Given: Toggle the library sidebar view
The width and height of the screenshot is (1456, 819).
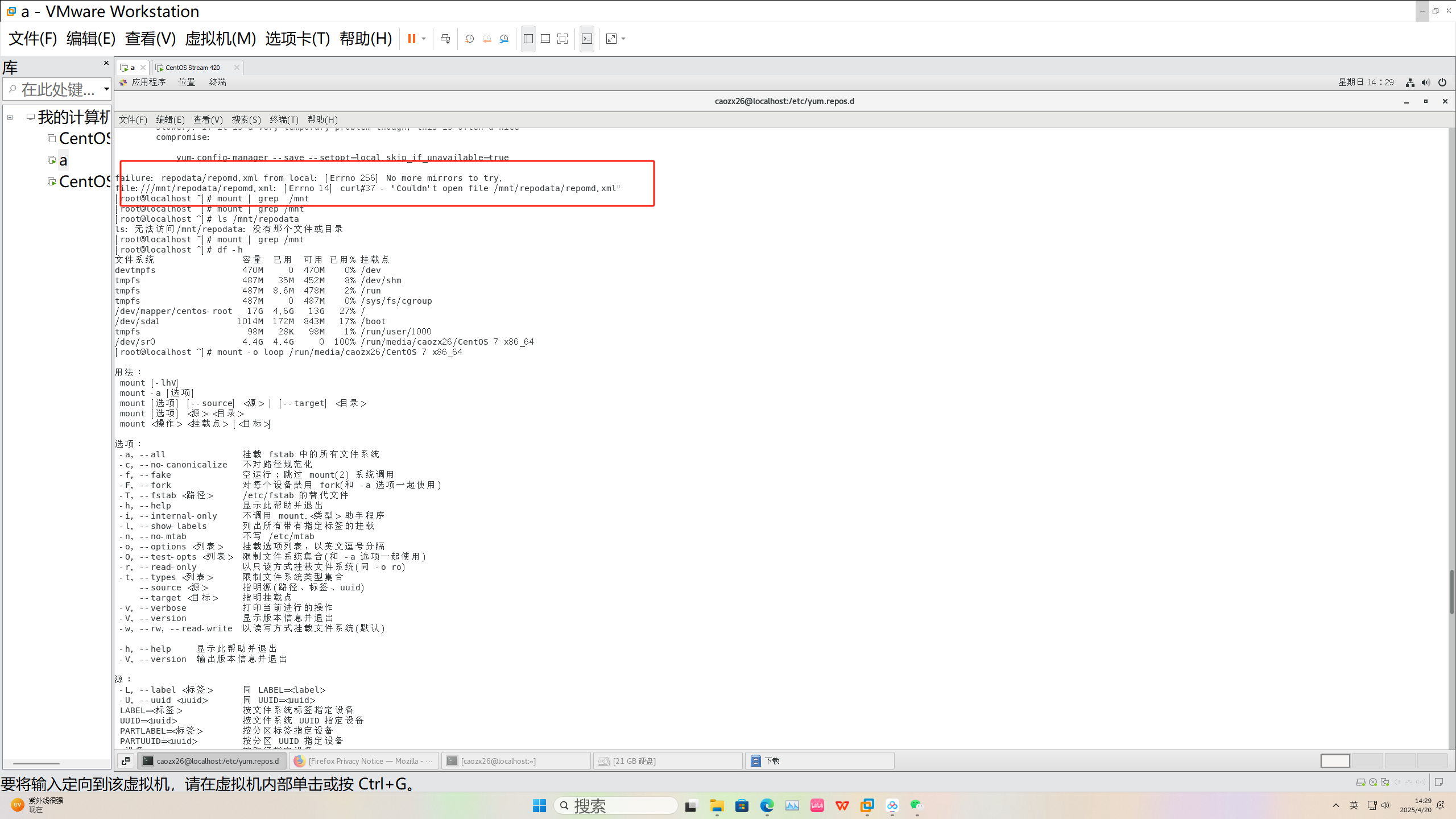Looking at the screenshot, I should pos(528,39).
